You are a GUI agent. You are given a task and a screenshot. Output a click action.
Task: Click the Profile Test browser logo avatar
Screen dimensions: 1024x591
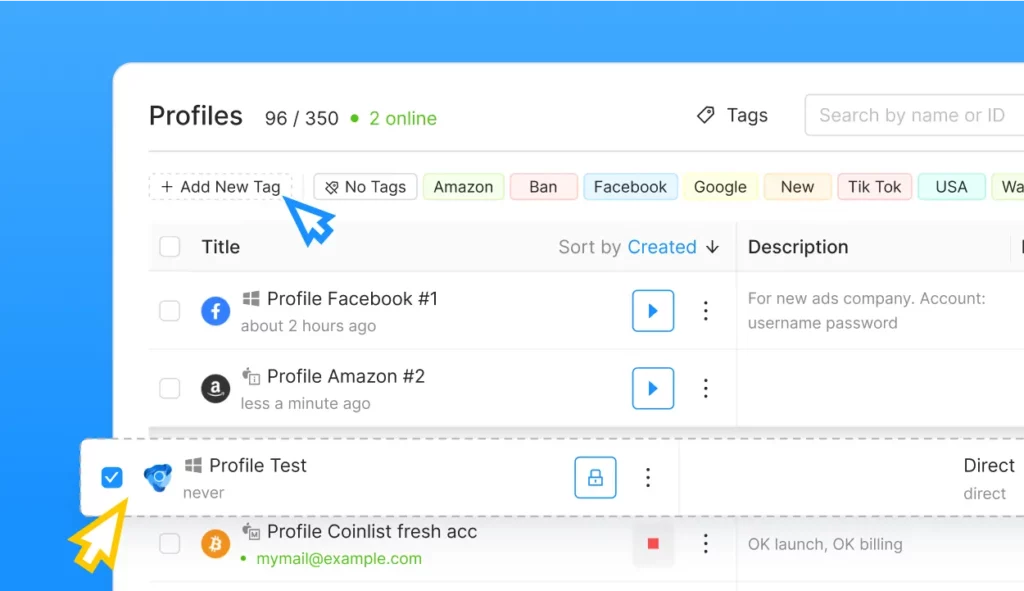(156, 477)
